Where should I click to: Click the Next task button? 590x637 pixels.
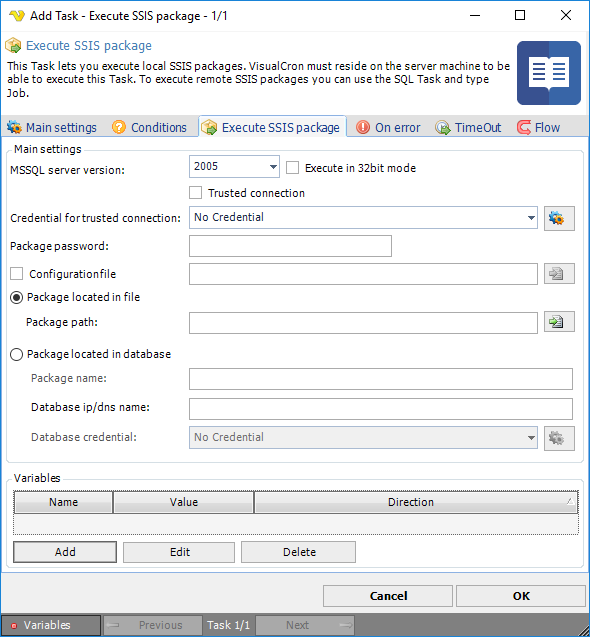[x=305, y=625]
